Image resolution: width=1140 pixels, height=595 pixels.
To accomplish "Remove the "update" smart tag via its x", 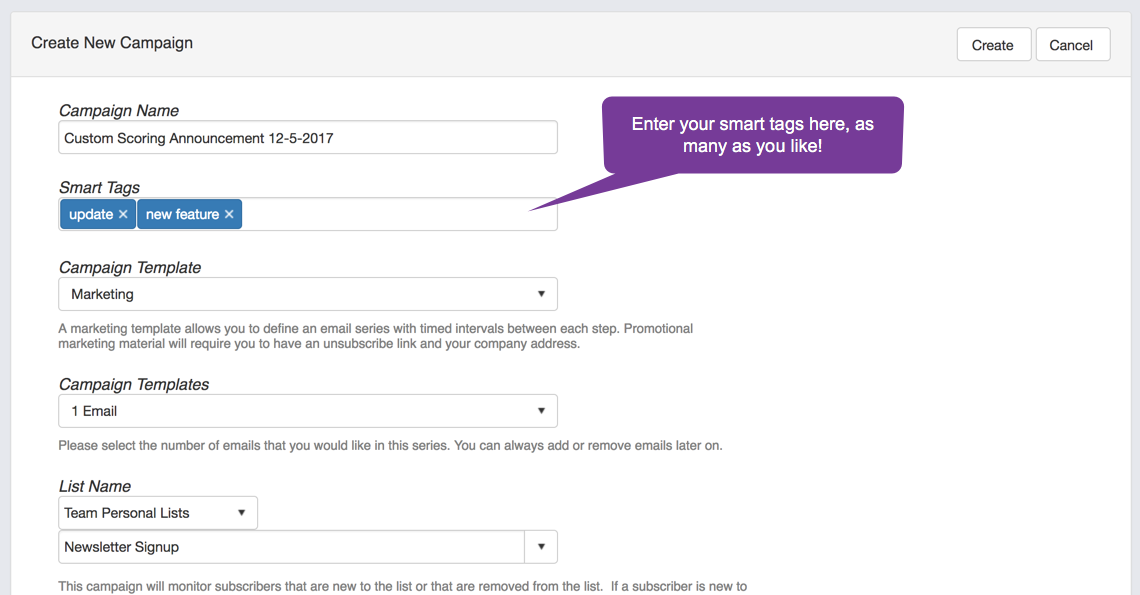I will [x=123, y=214].
